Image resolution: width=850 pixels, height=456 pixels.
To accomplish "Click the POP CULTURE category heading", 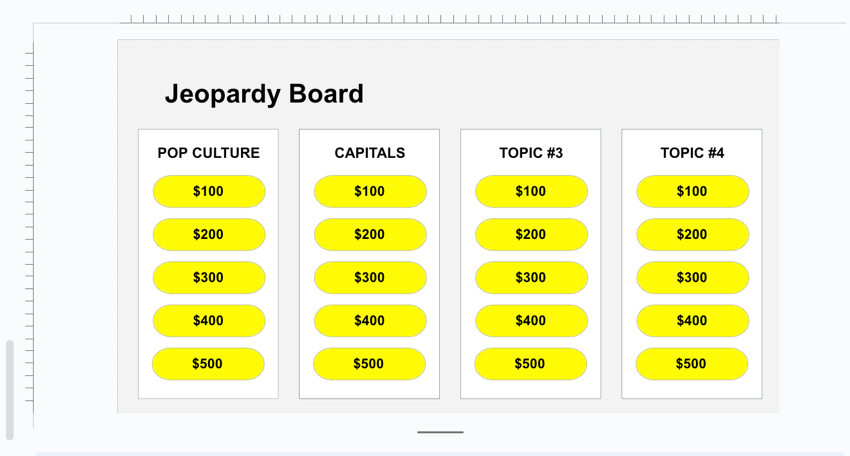I will tap(208, 153).
